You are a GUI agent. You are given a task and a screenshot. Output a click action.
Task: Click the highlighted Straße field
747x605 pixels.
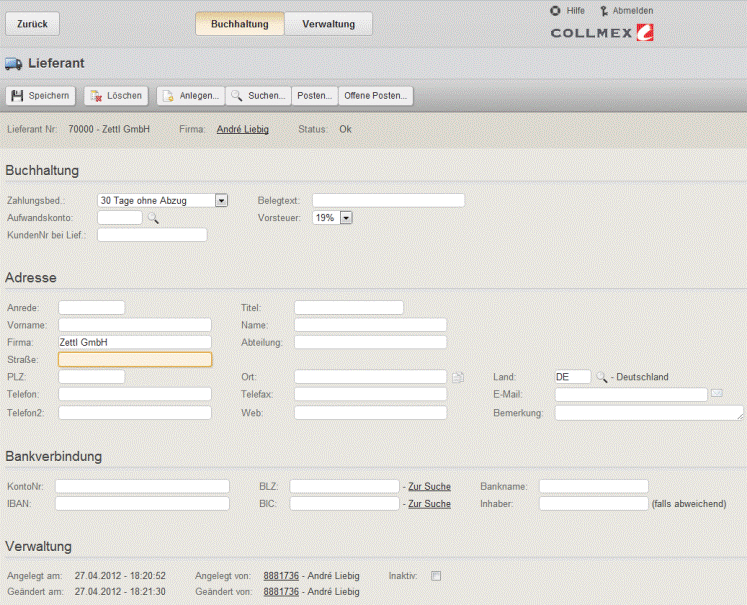click(x=135, y=360)
